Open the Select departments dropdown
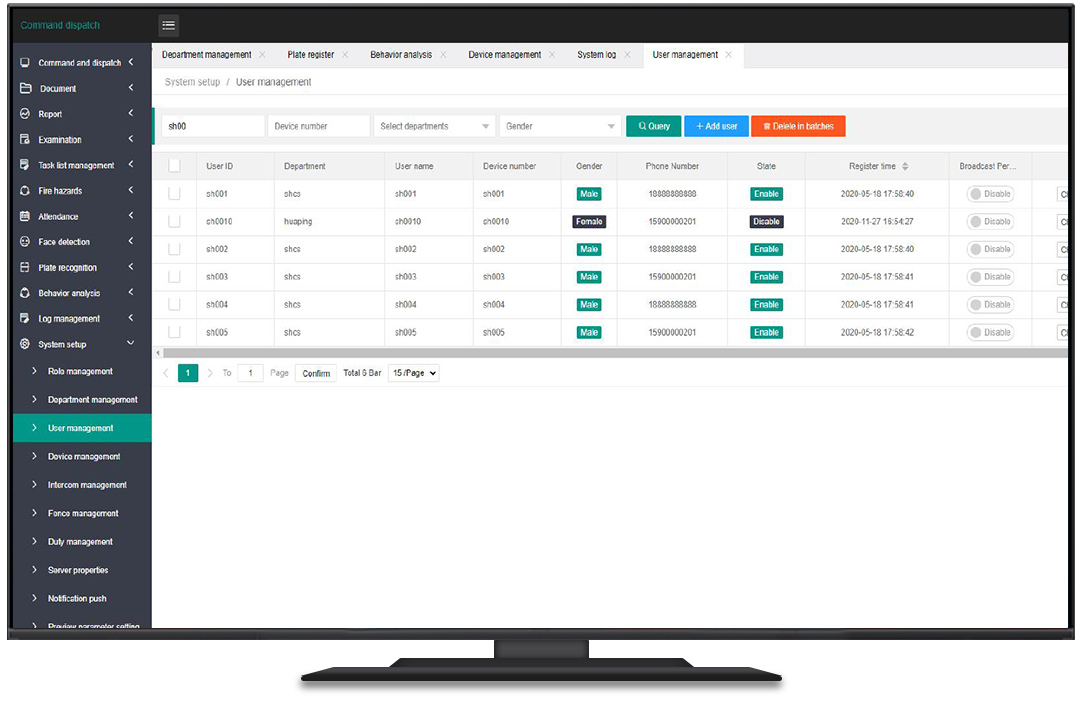The width and height of the screenshot is (1082, 721). tap(434, 126)
